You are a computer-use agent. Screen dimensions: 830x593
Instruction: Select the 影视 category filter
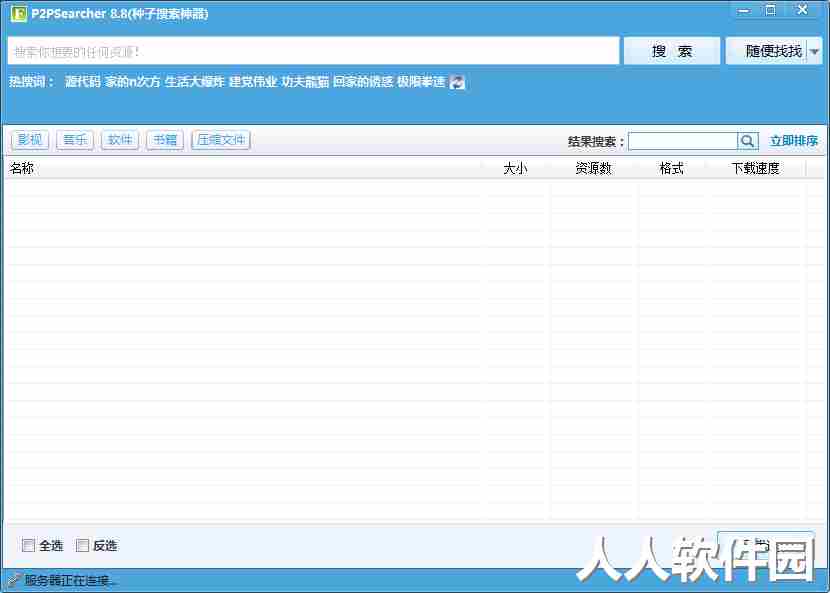30,140
